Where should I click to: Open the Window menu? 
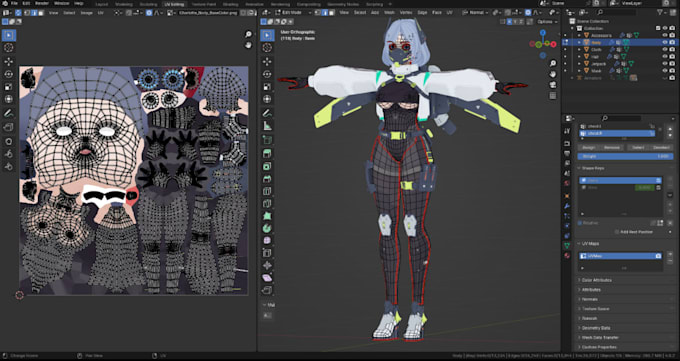pos(62,3)
